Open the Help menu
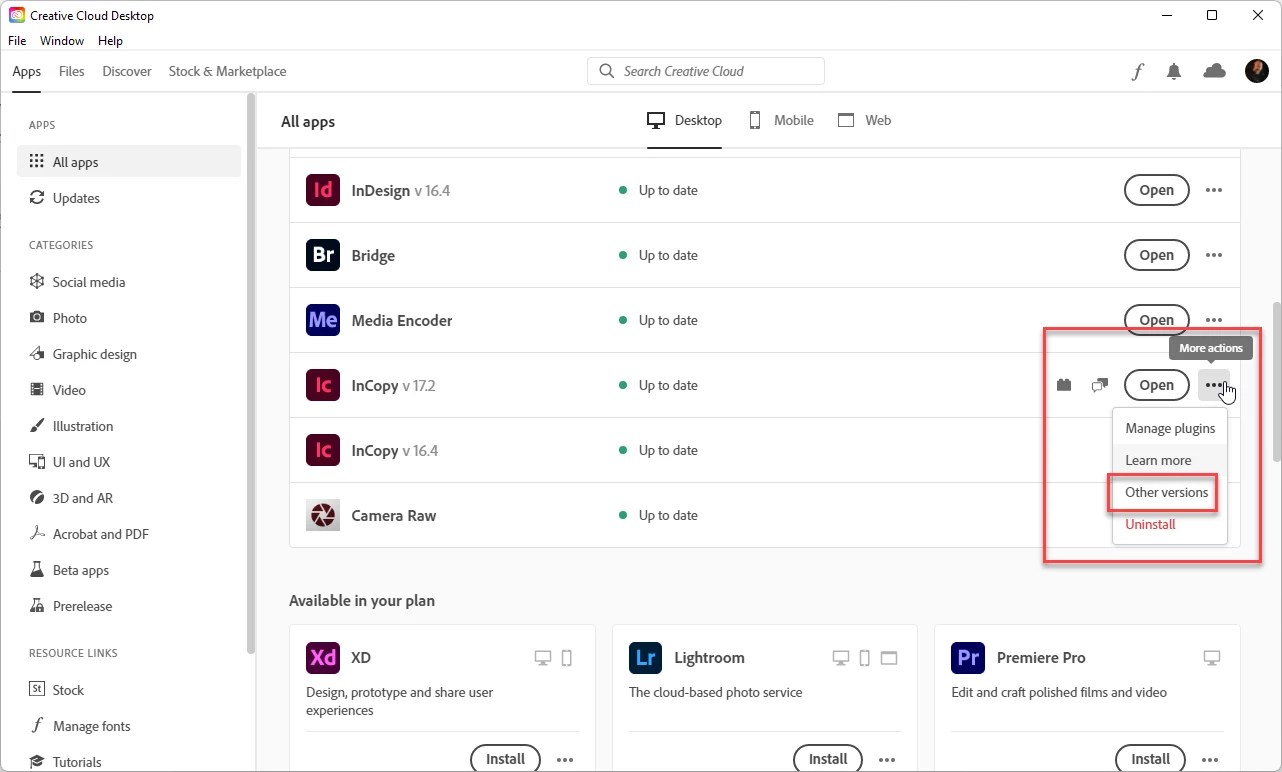Image resolution: width=1282 pixels, height=772 pixels. point(110,41)
